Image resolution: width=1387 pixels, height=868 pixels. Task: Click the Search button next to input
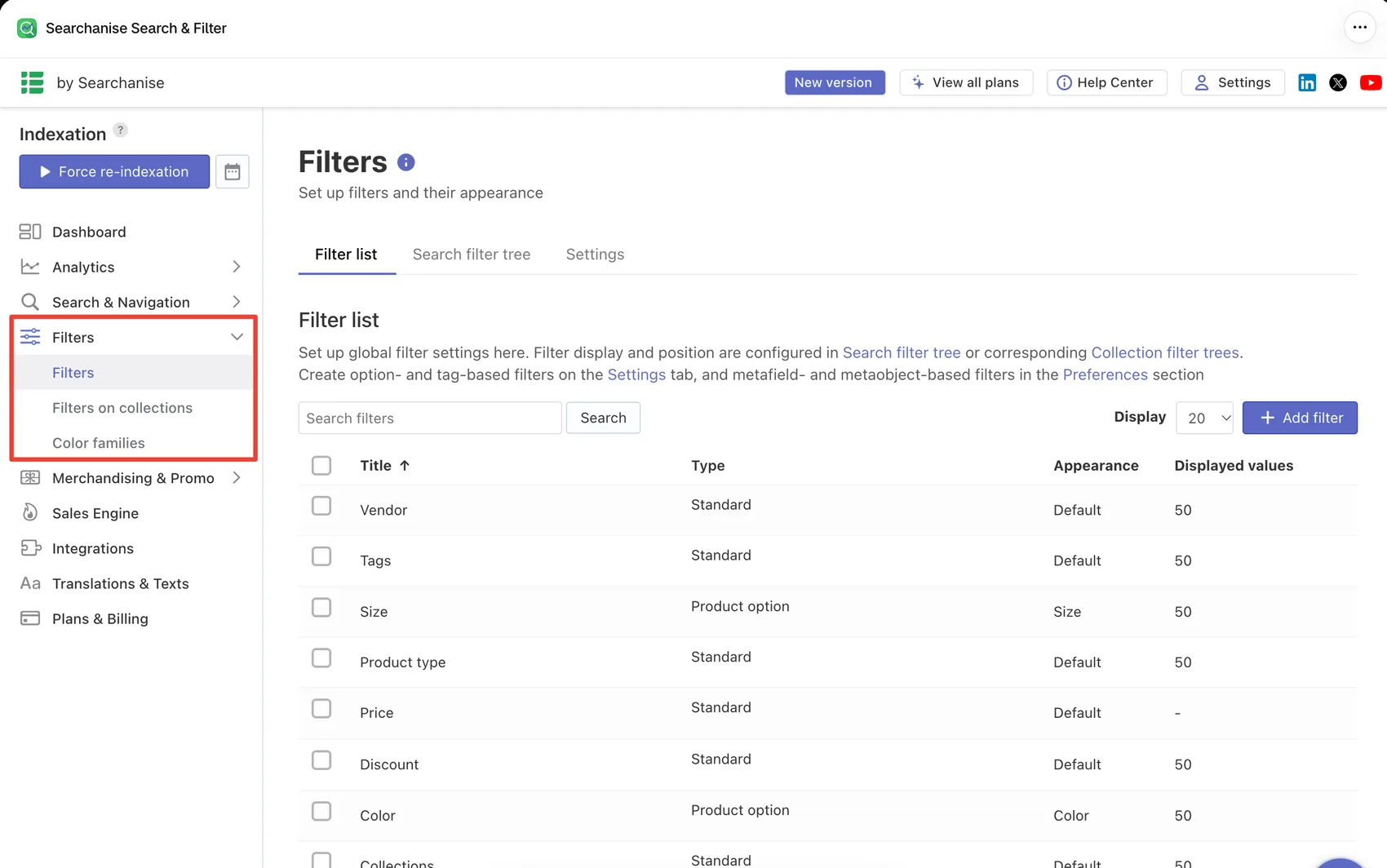(603, 418)
